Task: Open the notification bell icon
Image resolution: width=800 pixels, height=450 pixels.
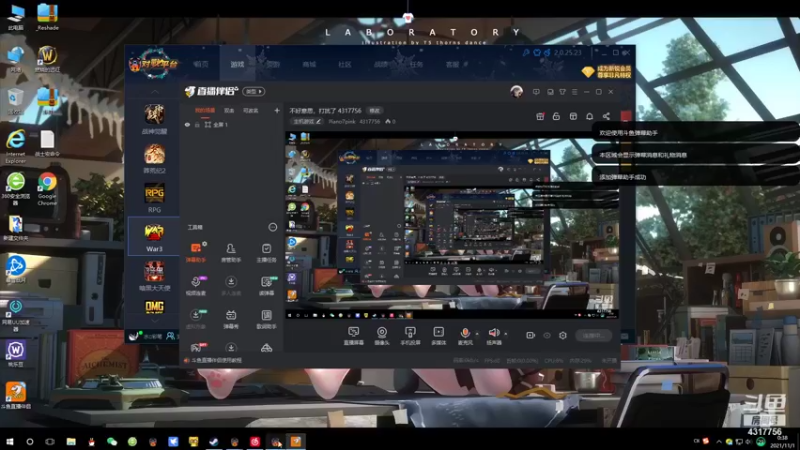Action: click(589, 116)
